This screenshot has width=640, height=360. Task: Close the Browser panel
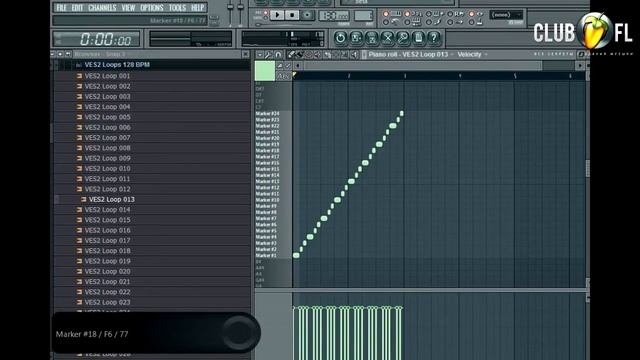[x=245, y=54]
